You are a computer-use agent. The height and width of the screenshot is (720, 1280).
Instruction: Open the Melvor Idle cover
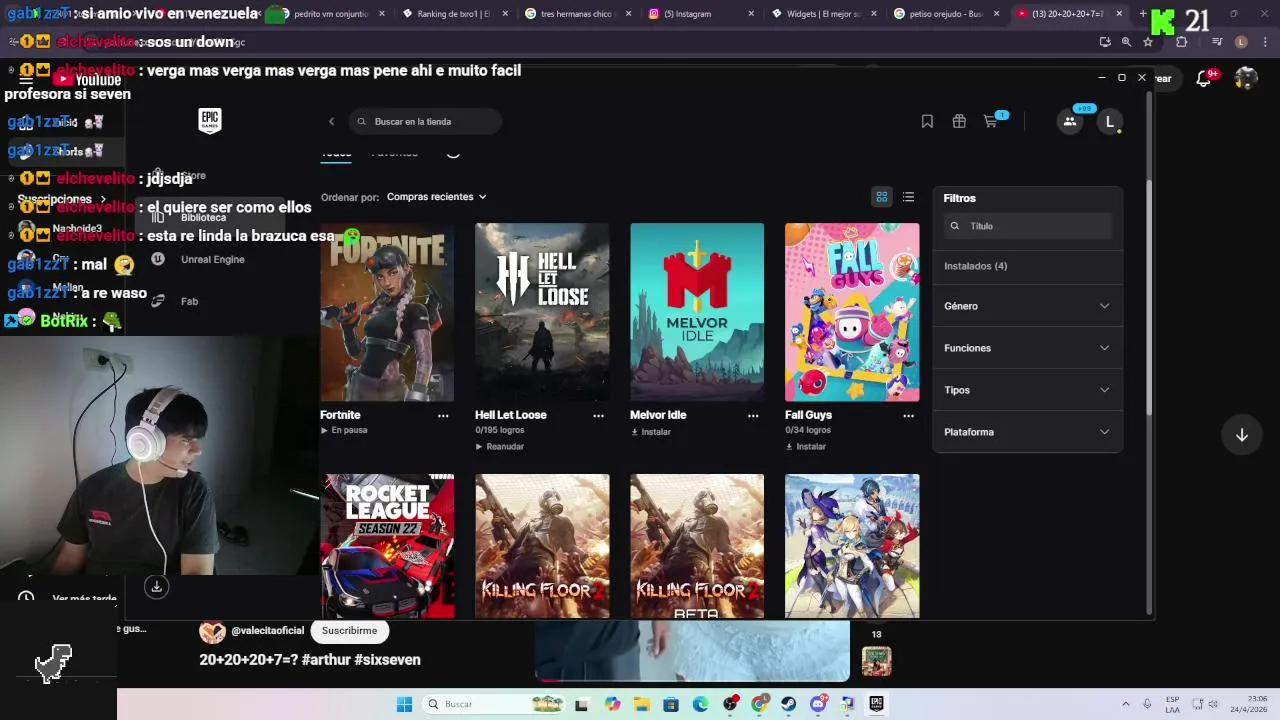tap(697, 312)
